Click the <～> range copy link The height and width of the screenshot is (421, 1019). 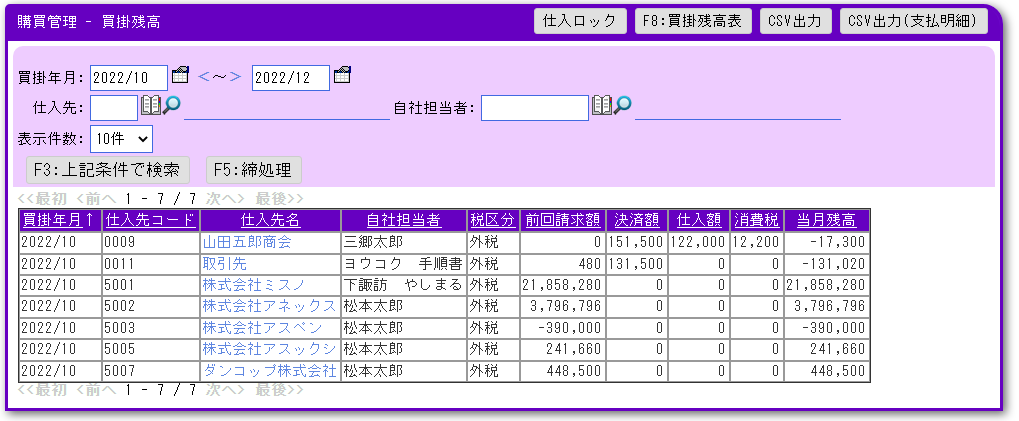pyautogui.click(x=220, y=77)
